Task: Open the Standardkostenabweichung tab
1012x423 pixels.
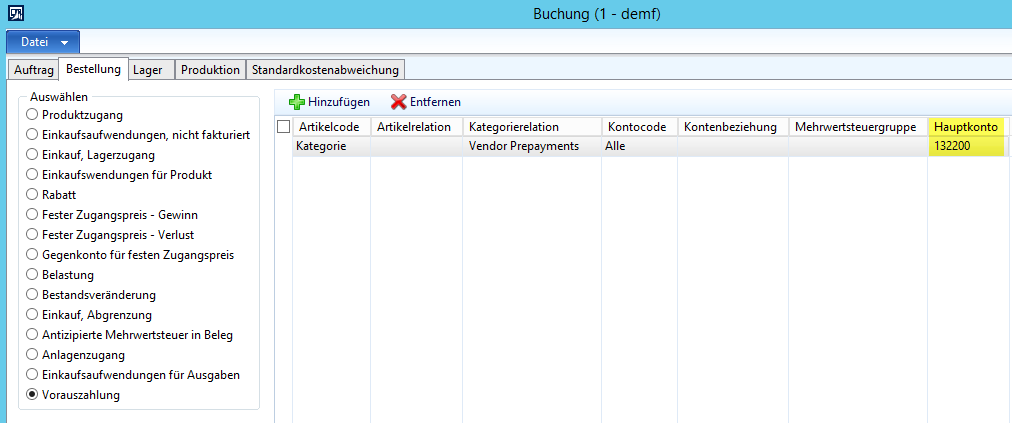Action: pos(325,70)
